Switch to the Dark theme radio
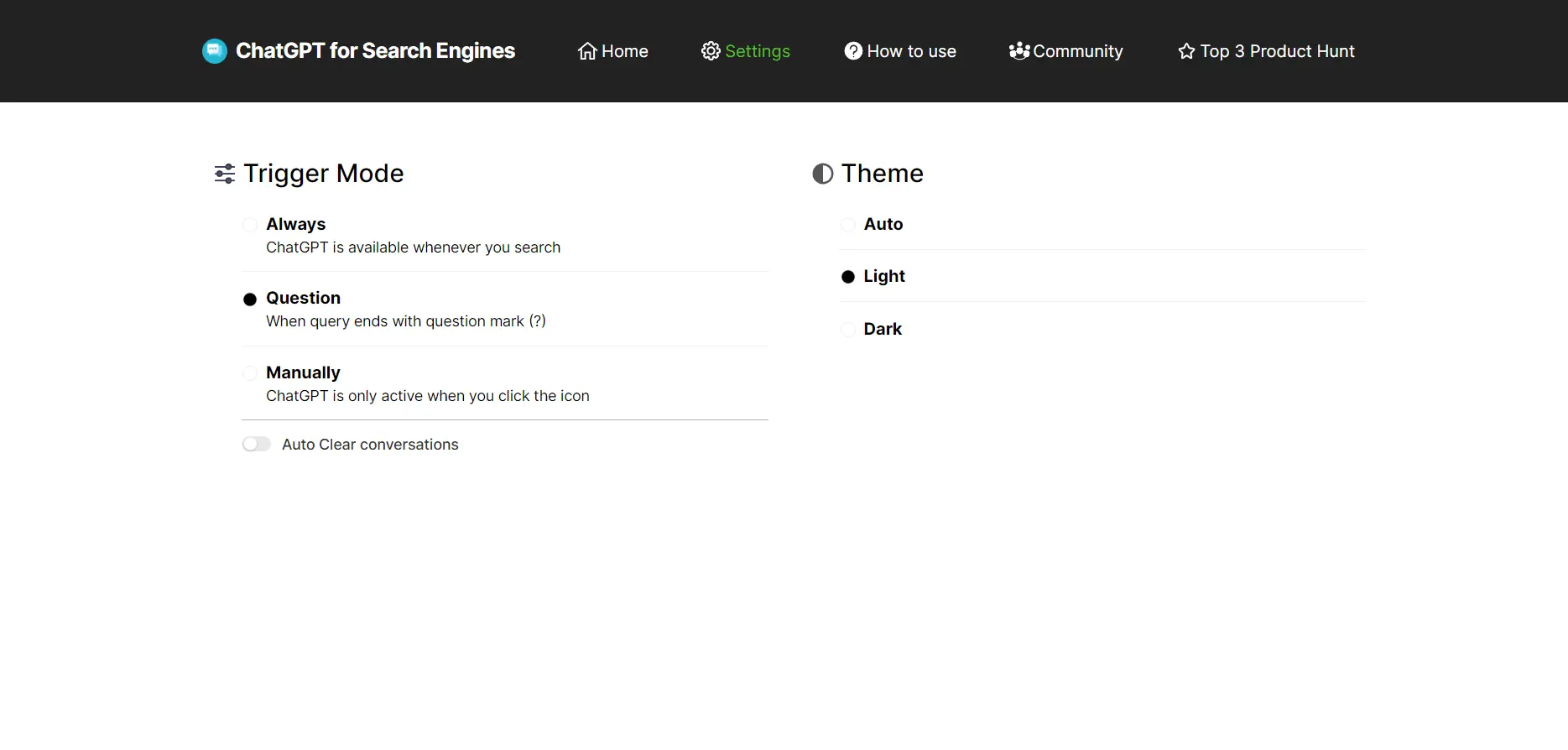 [848, 330]
